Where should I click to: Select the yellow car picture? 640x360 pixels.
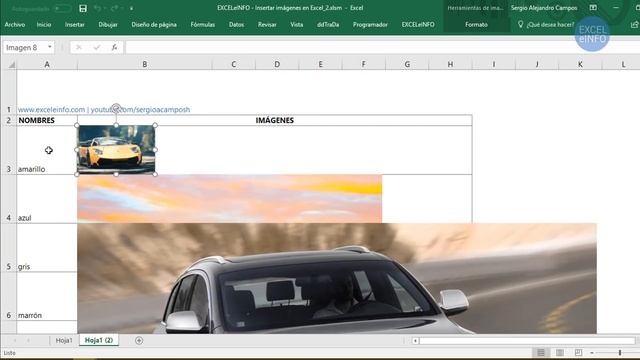(x=116, y=149)
